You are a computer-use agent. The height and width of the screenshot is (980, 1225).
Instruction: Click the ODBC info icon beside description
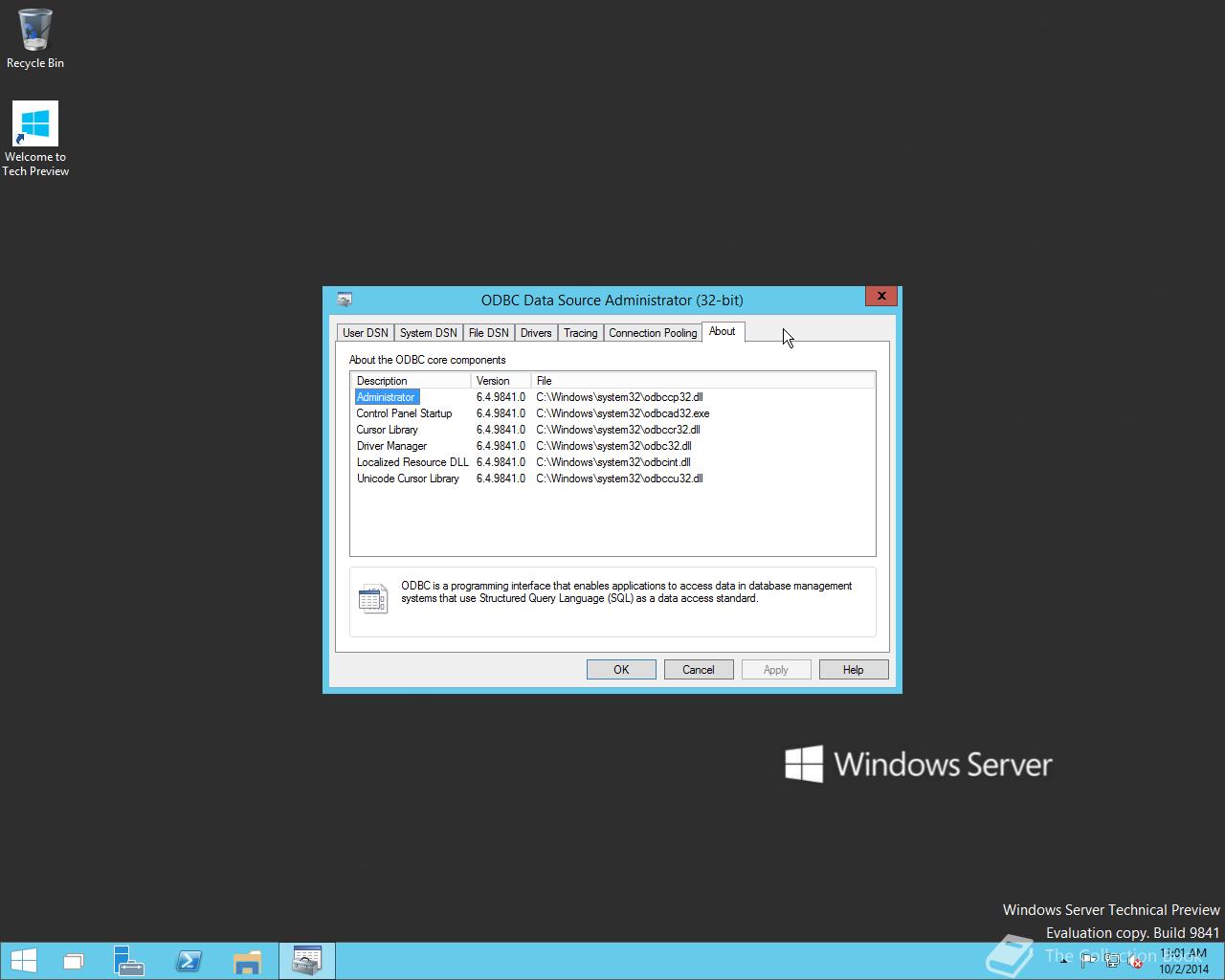pyautogui.click(x=373, y=598)
